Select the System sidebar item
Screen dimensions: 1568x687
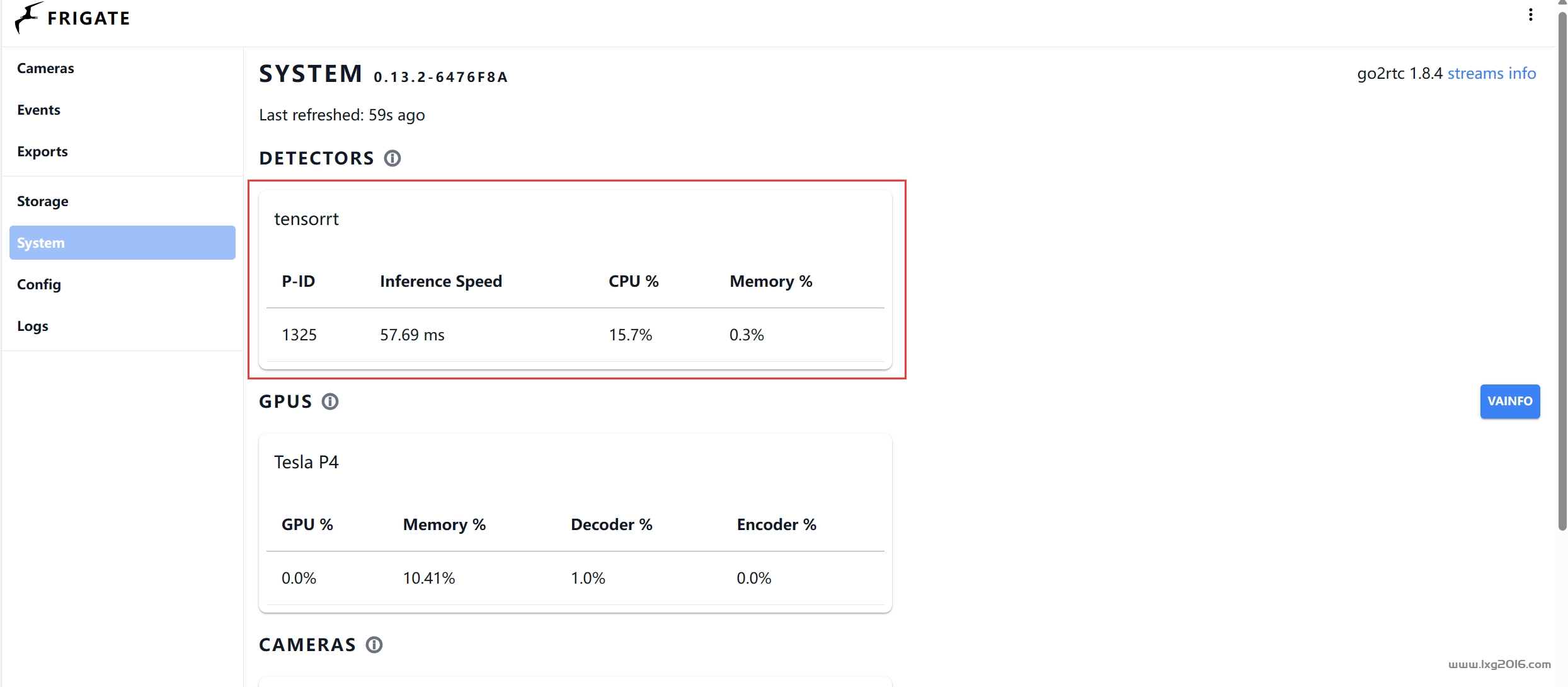[x=122, y=243]
